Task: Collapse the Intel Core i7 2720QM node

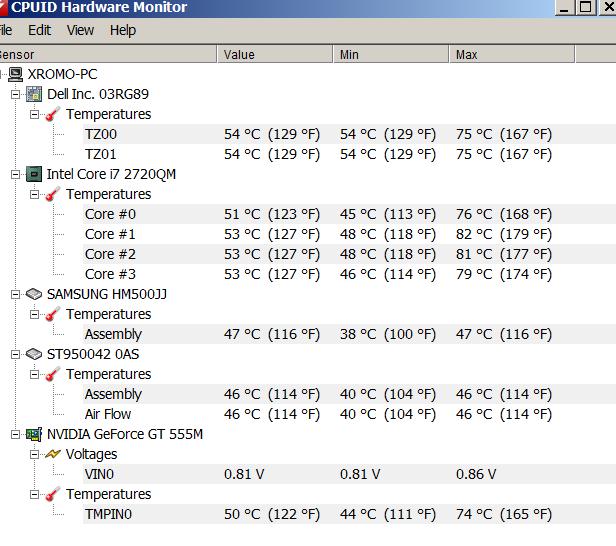Action: coord(15,174)
